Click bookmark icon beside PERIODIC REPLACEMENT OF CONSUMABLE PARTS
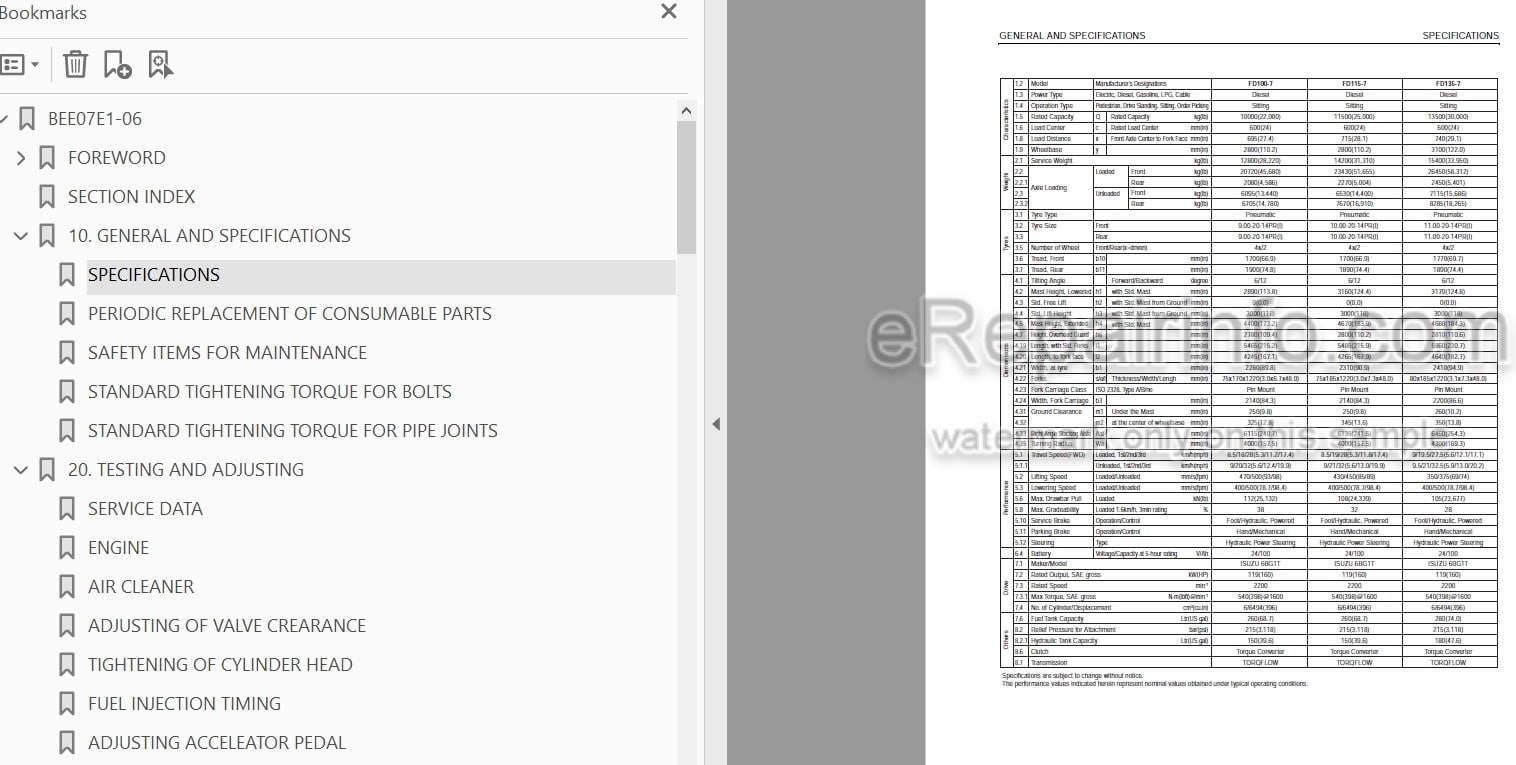The height and width of the screenshot is (765, 1516). [x=66, y=314]
